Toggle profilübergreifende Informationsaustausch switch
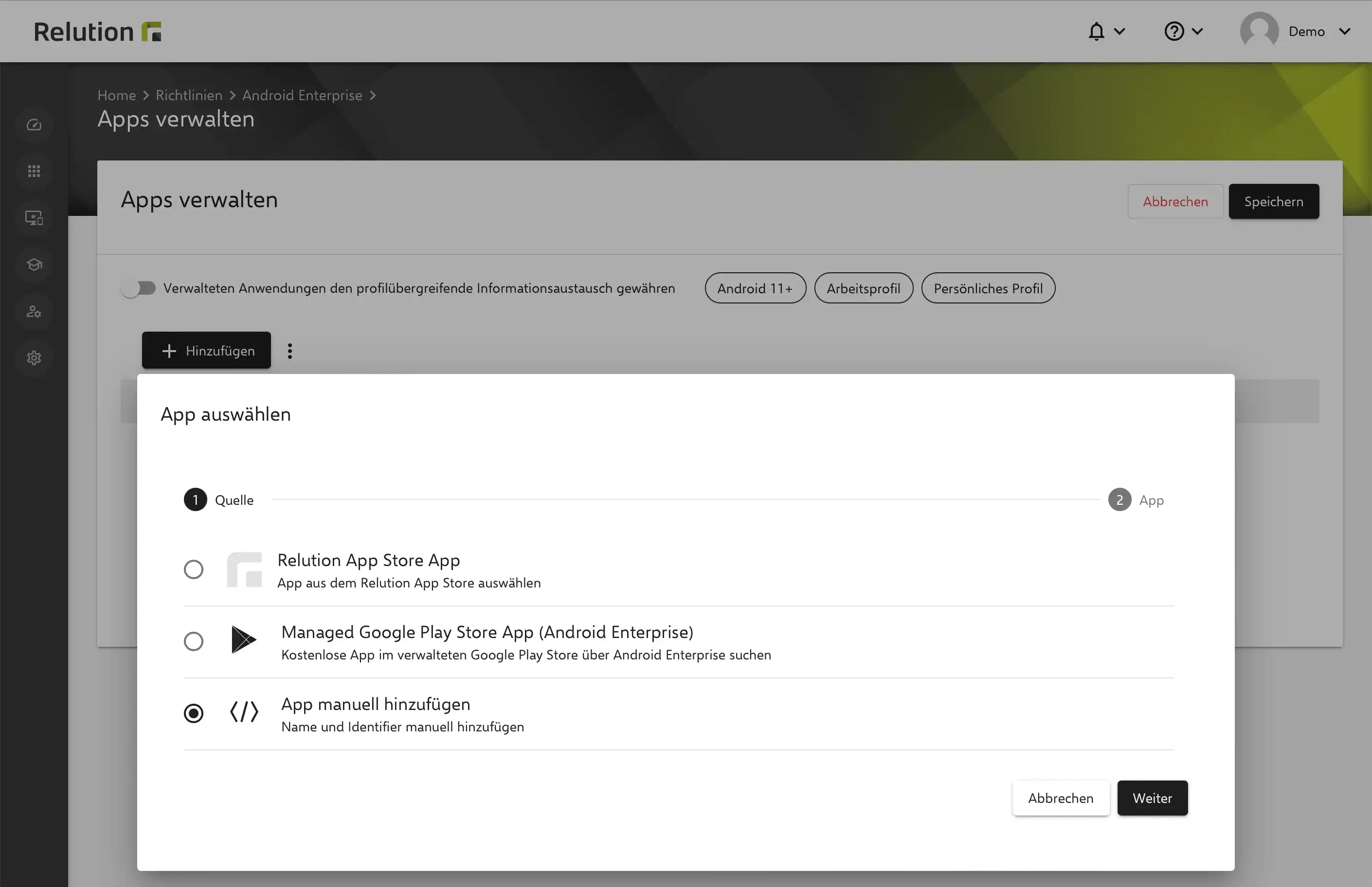 (x=138, y=288)
